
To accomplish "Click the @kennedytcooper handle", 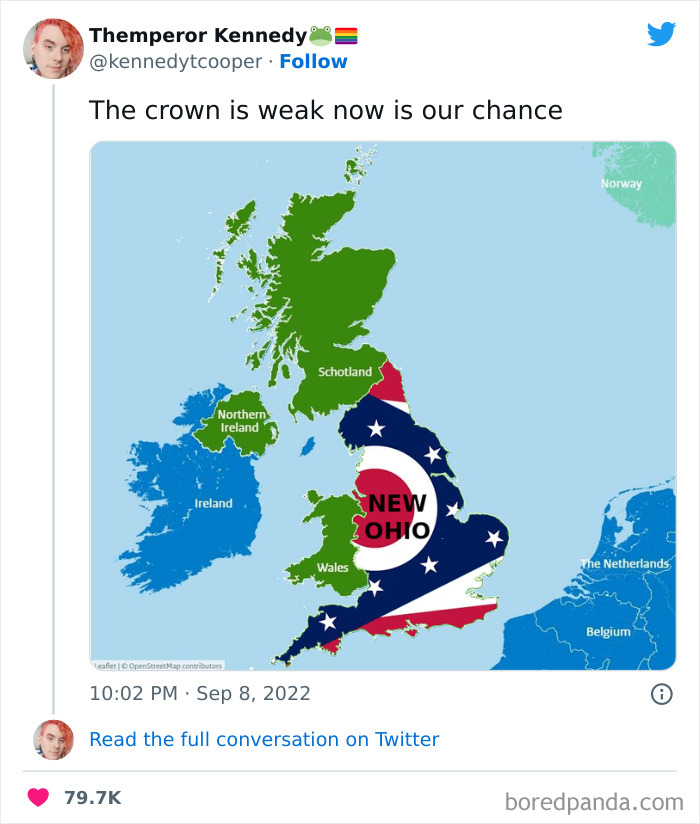I will 175,62.
